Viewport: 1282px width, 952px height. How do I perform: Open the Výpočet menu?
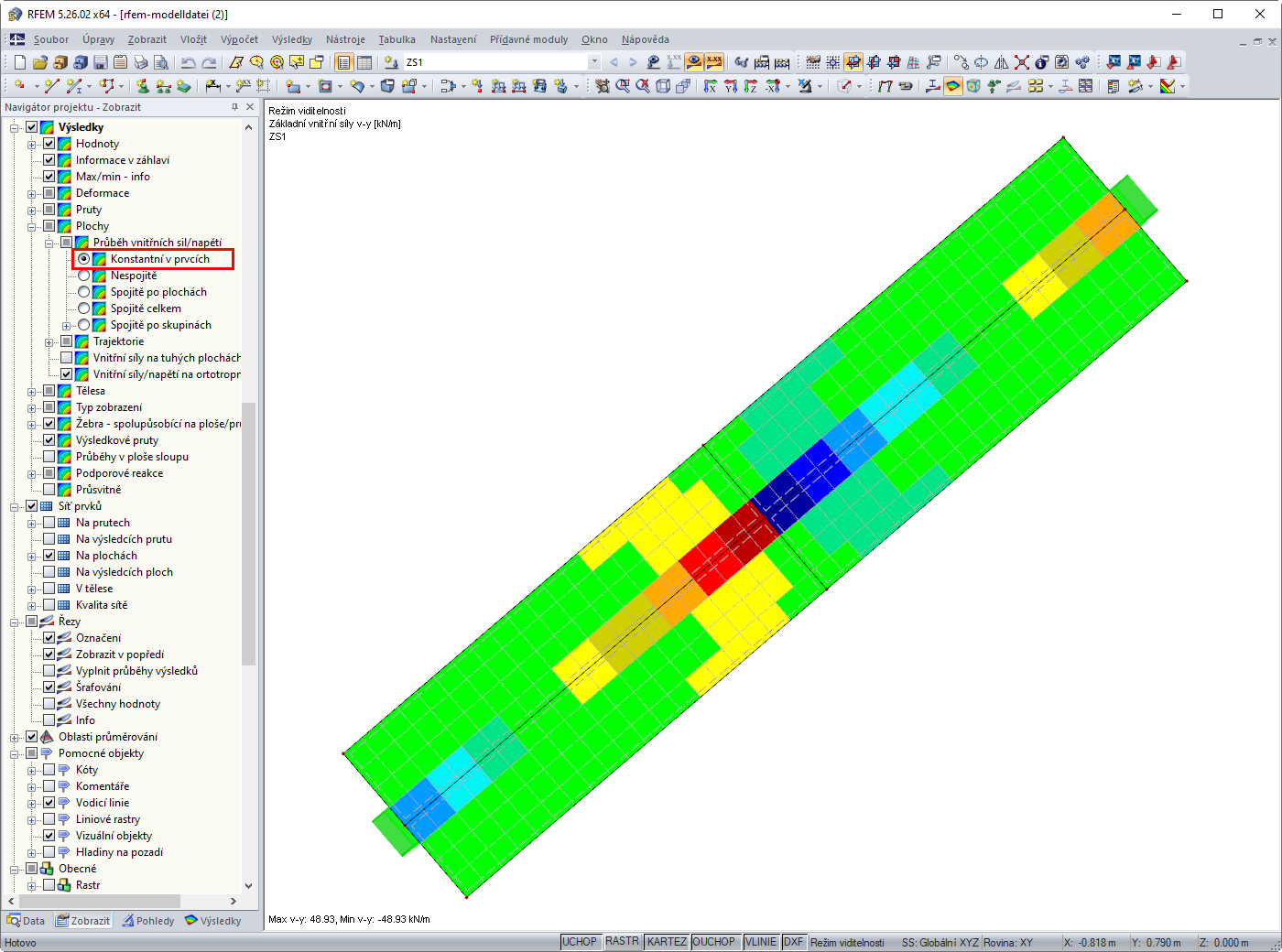click(x=239, y=39)
